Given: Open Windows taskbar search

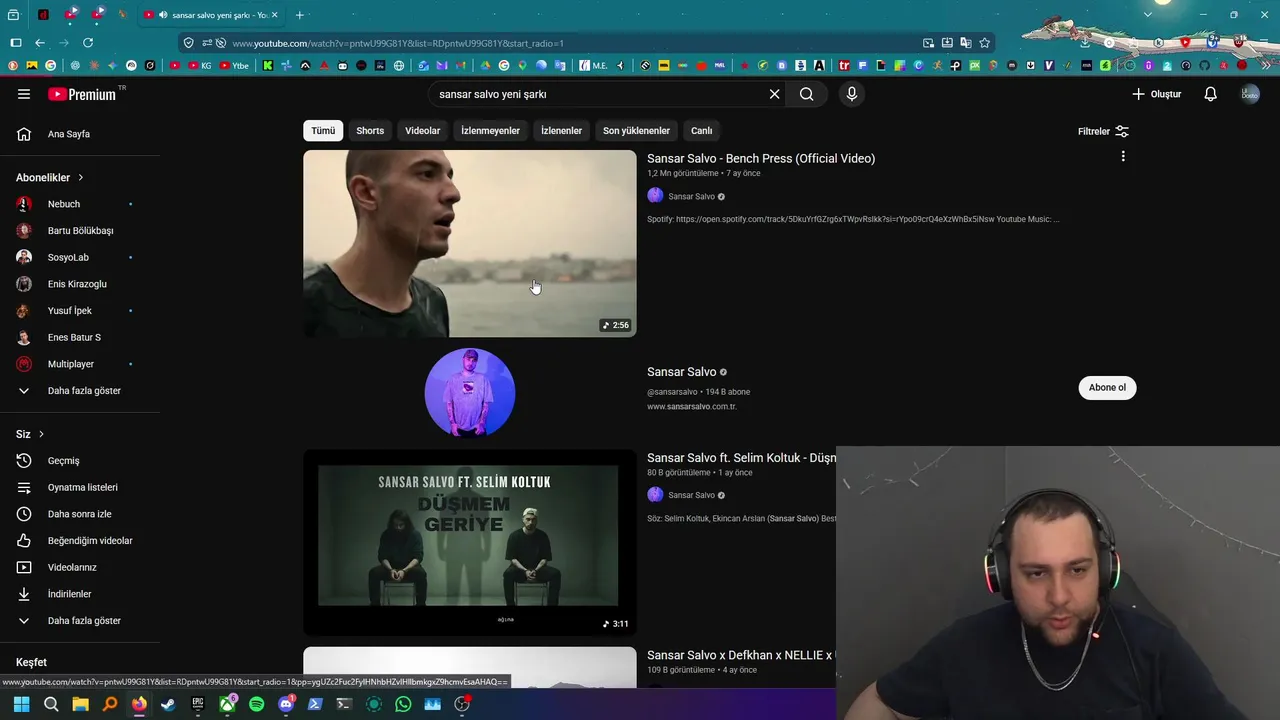Looking at the screenshot, I should pyautogui.click(x=51, y=704).
